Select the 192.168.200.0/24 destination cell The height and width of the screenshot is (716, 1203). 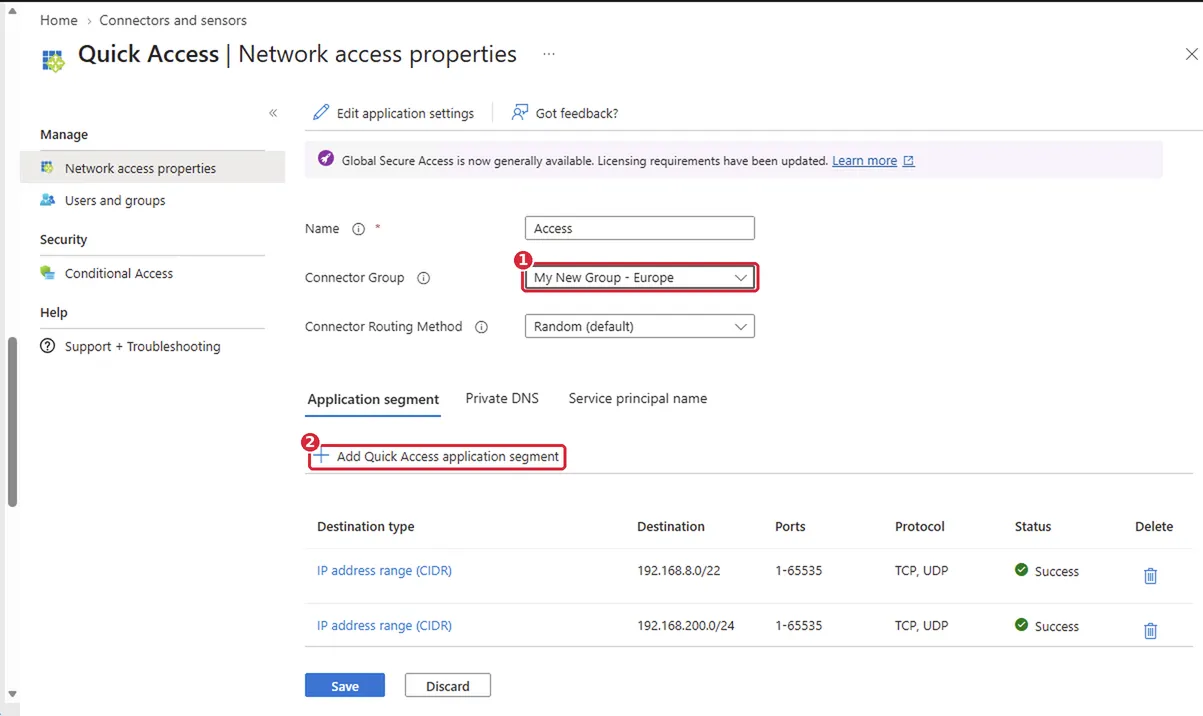tap(686, 625)
